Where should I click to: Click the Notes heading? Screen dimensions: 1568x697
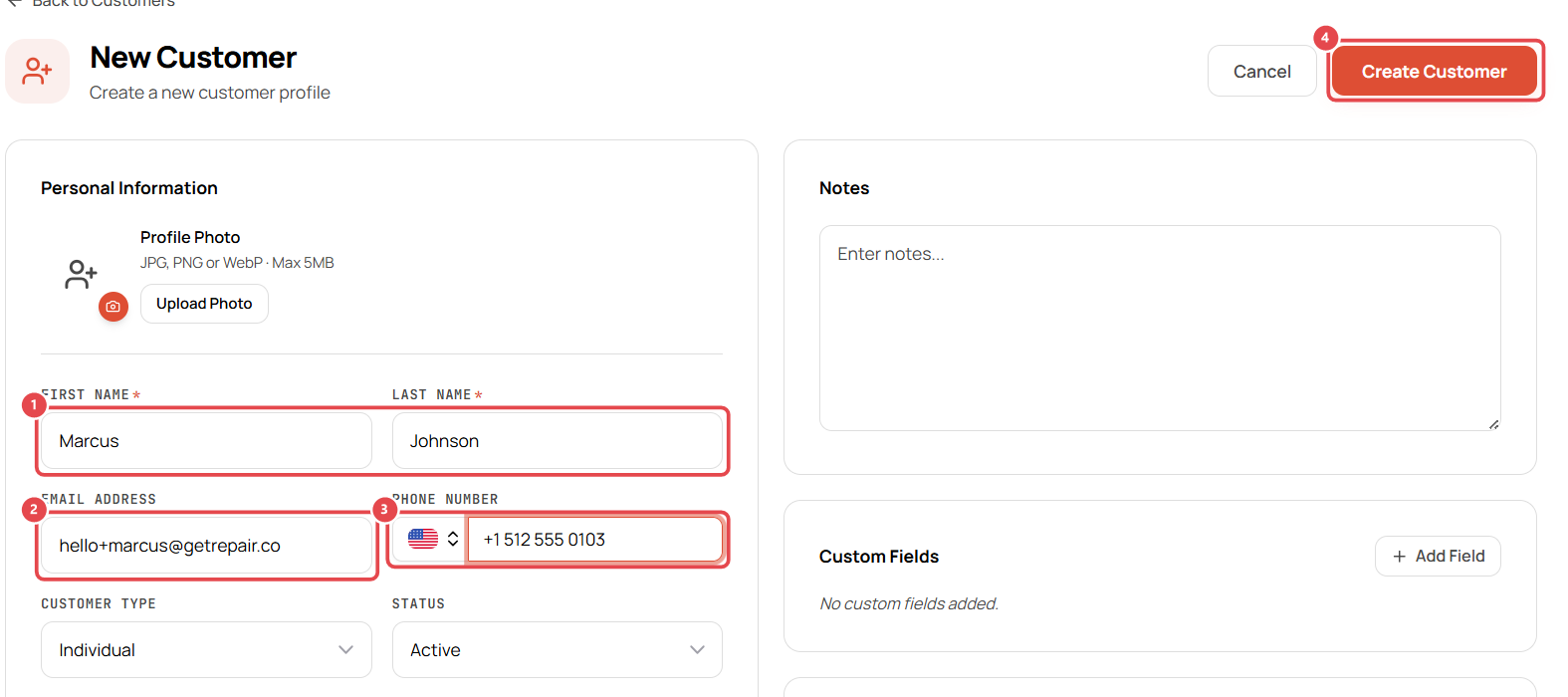click(x=844, y=188)
